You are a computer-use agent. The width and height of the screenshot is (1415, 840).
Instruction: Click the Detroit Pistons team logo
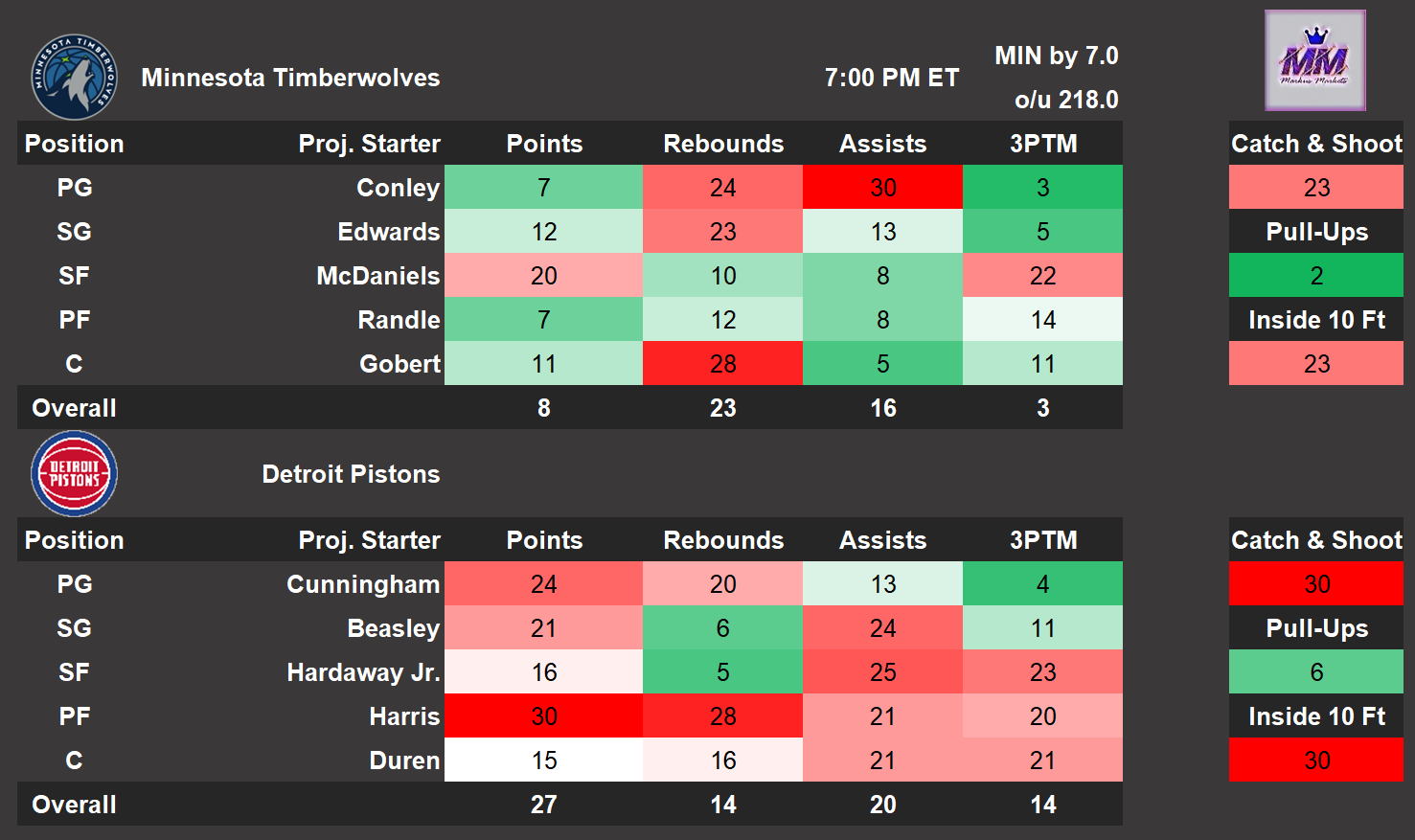pyautogui.click(x=74, y=474)
